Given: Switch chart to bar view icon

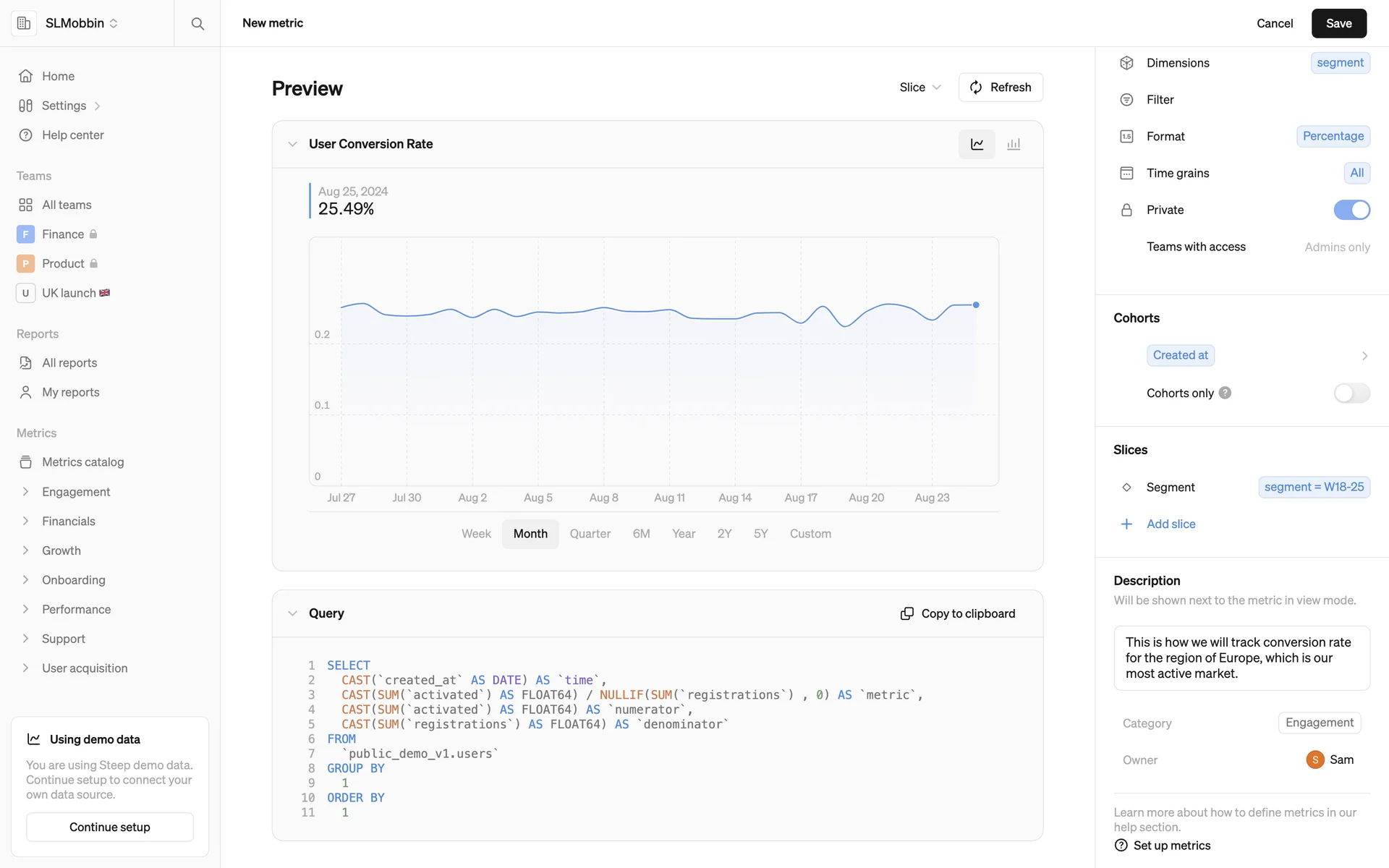Looking at the screenshot, I should 1014,144.
